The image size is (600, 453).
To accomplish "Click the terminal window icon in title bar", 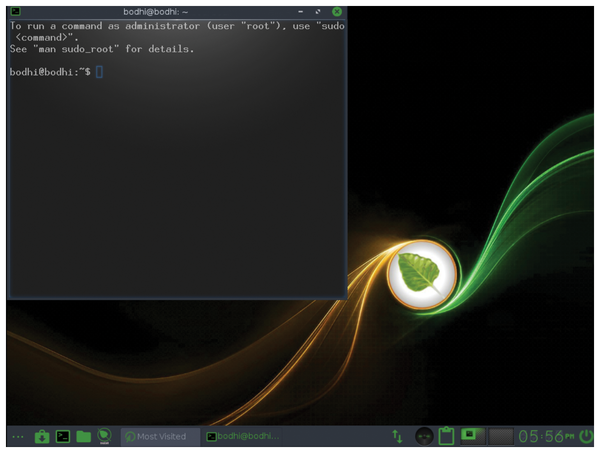I will coord(15,11).
